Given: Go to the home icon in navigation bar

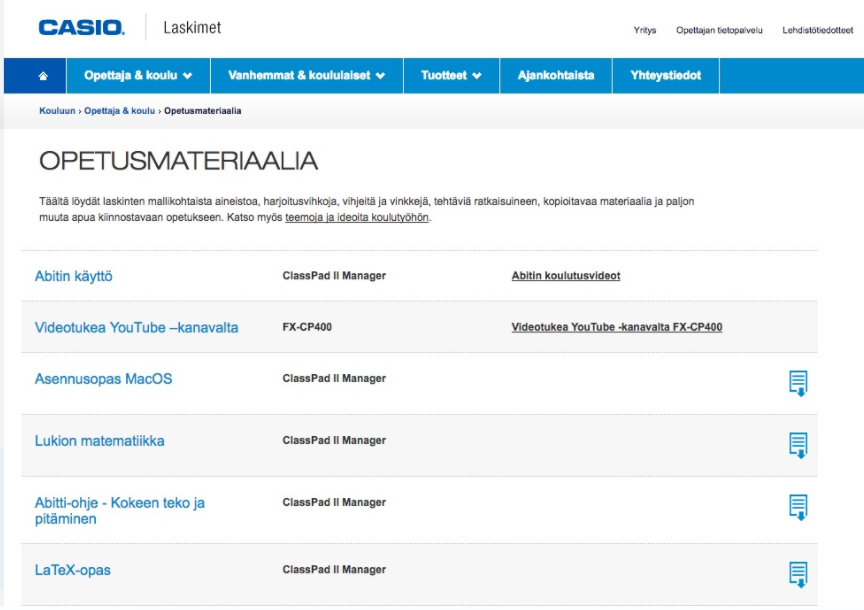Looking at the screenshot, I should pos(43,76).
